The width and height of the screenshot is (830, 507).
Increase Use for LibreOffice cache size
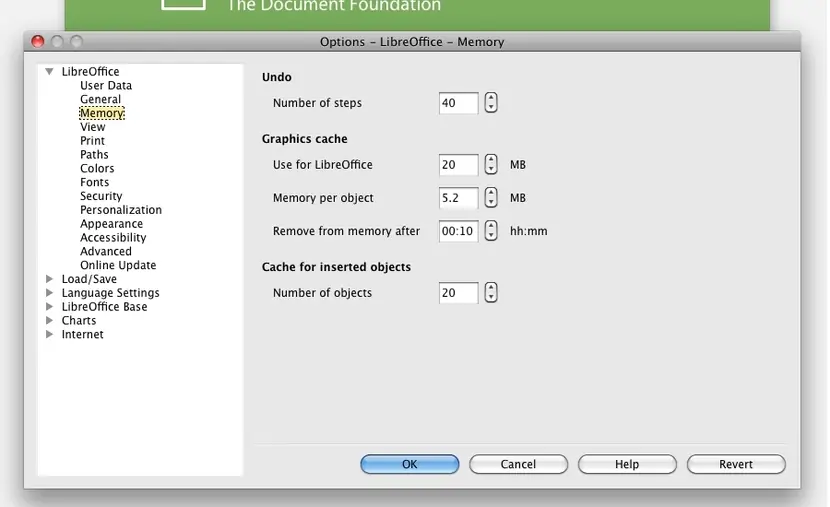(x=491, y=159)
